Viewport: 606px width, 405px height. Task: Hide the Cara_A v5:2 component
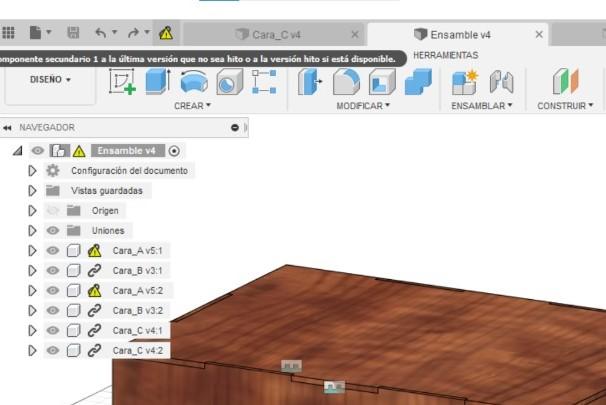click(53, 291)
